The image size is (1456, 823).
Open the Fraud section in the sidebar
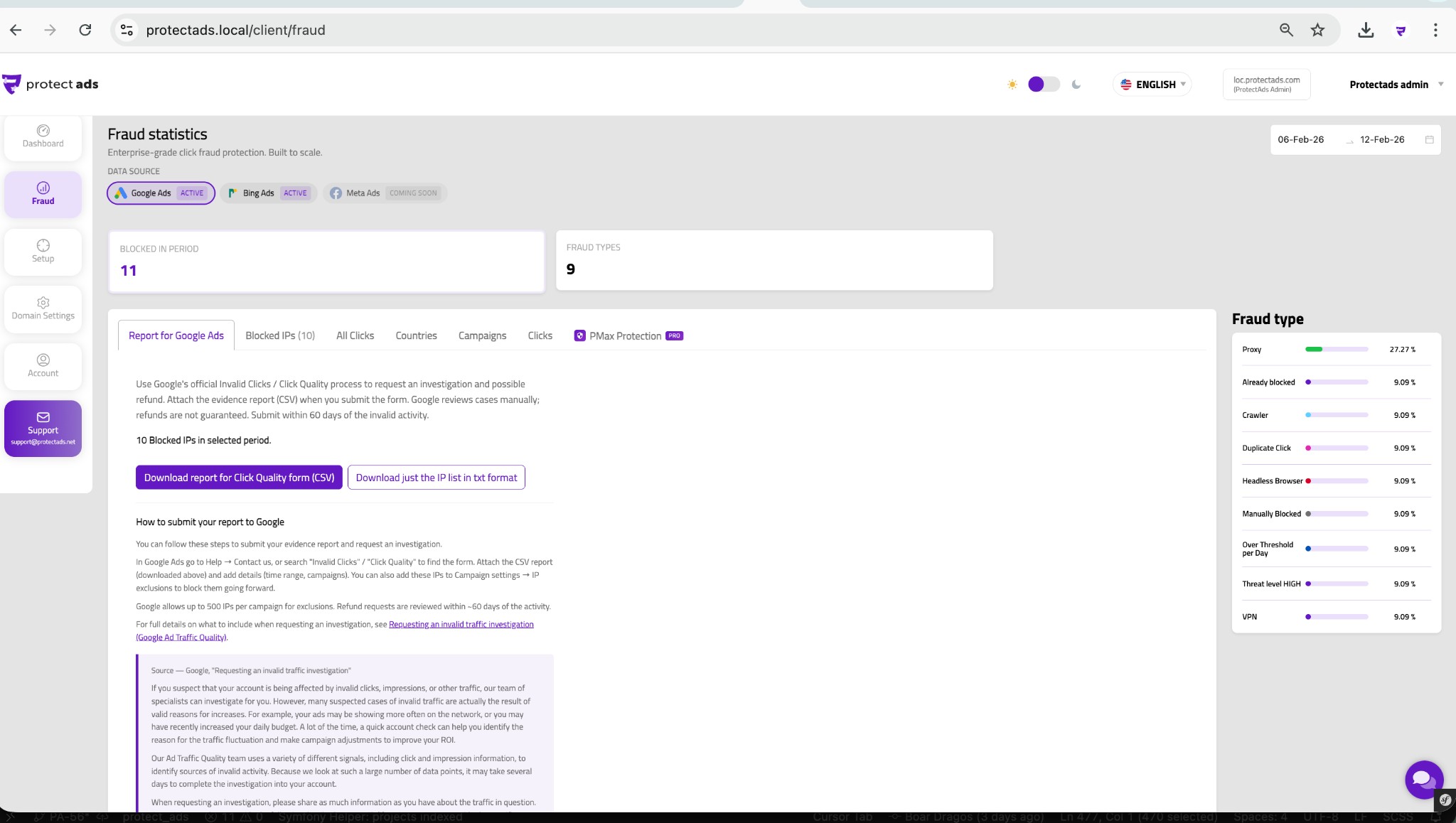43,193
